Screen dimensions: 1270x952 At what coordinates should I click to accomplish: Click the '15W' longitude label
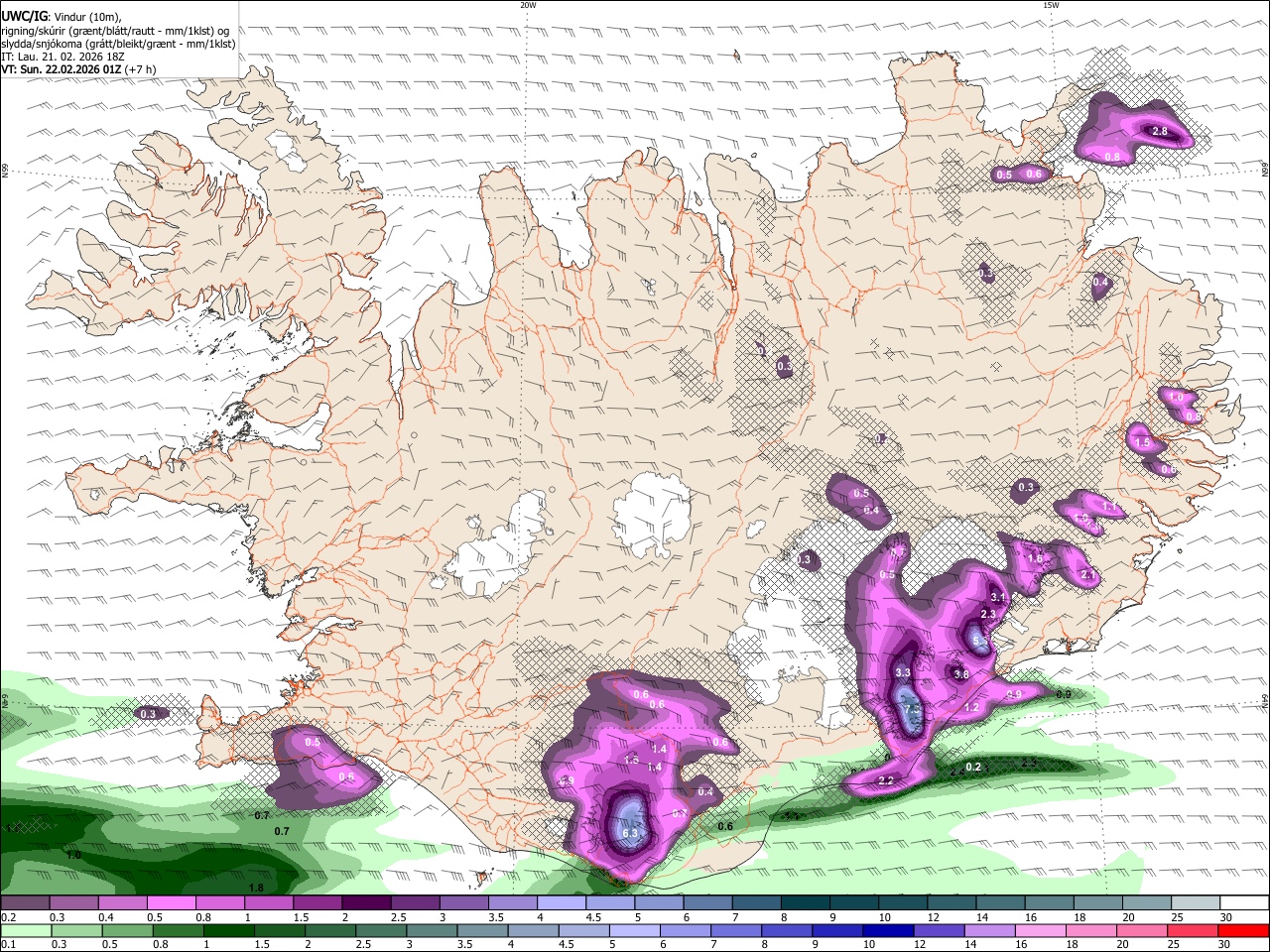click(1051, 5)
